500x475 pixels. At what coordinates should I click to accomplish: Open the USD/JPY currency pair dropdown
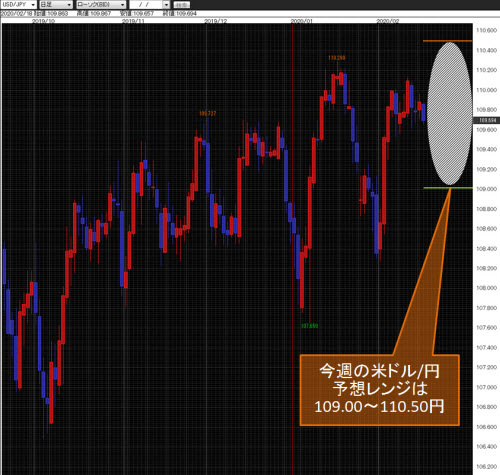click(x=19, y=5)
